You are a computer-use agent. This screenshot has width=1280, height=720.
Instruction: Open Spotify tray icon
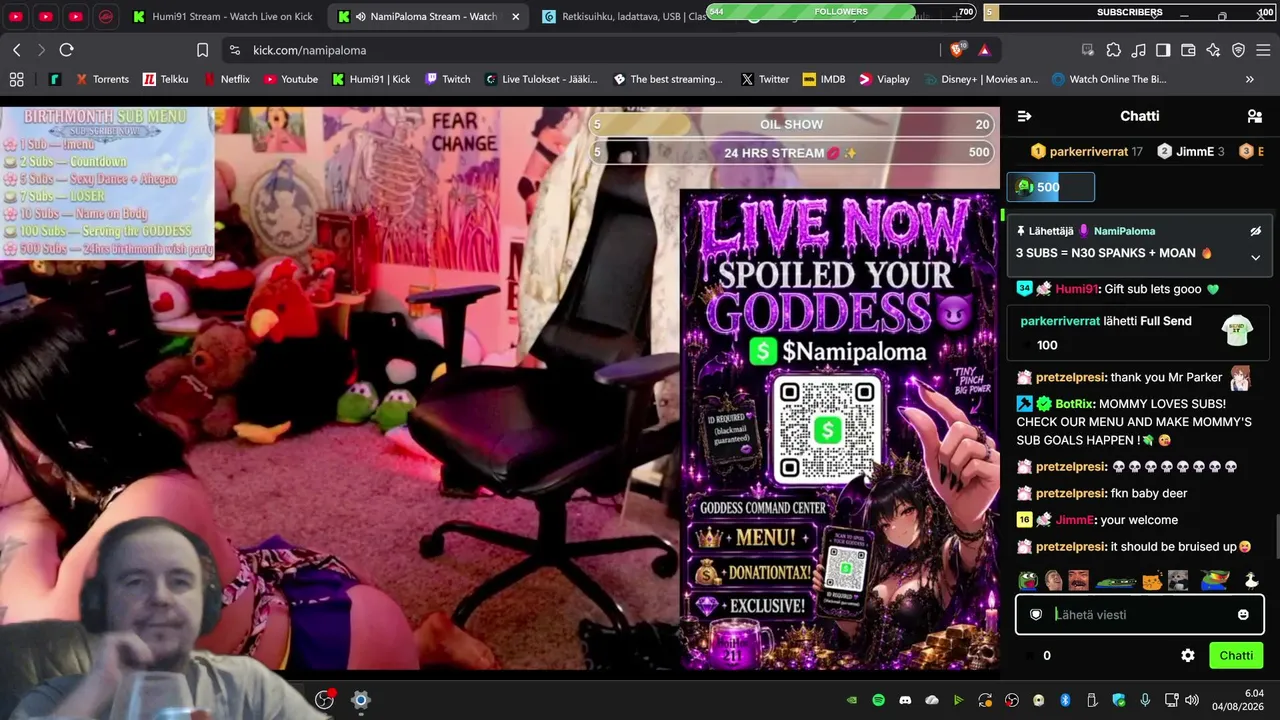pyautogui.click(x=878, y=700)
